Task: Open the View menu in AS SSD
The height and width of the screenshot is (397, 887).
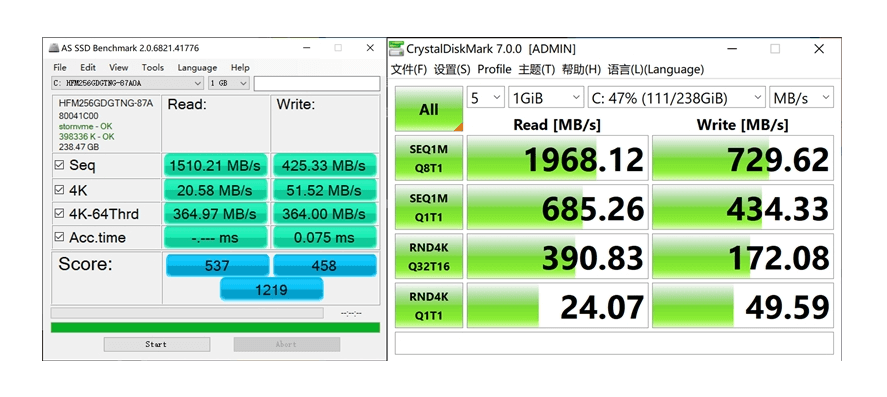Action: pos(118,67)
